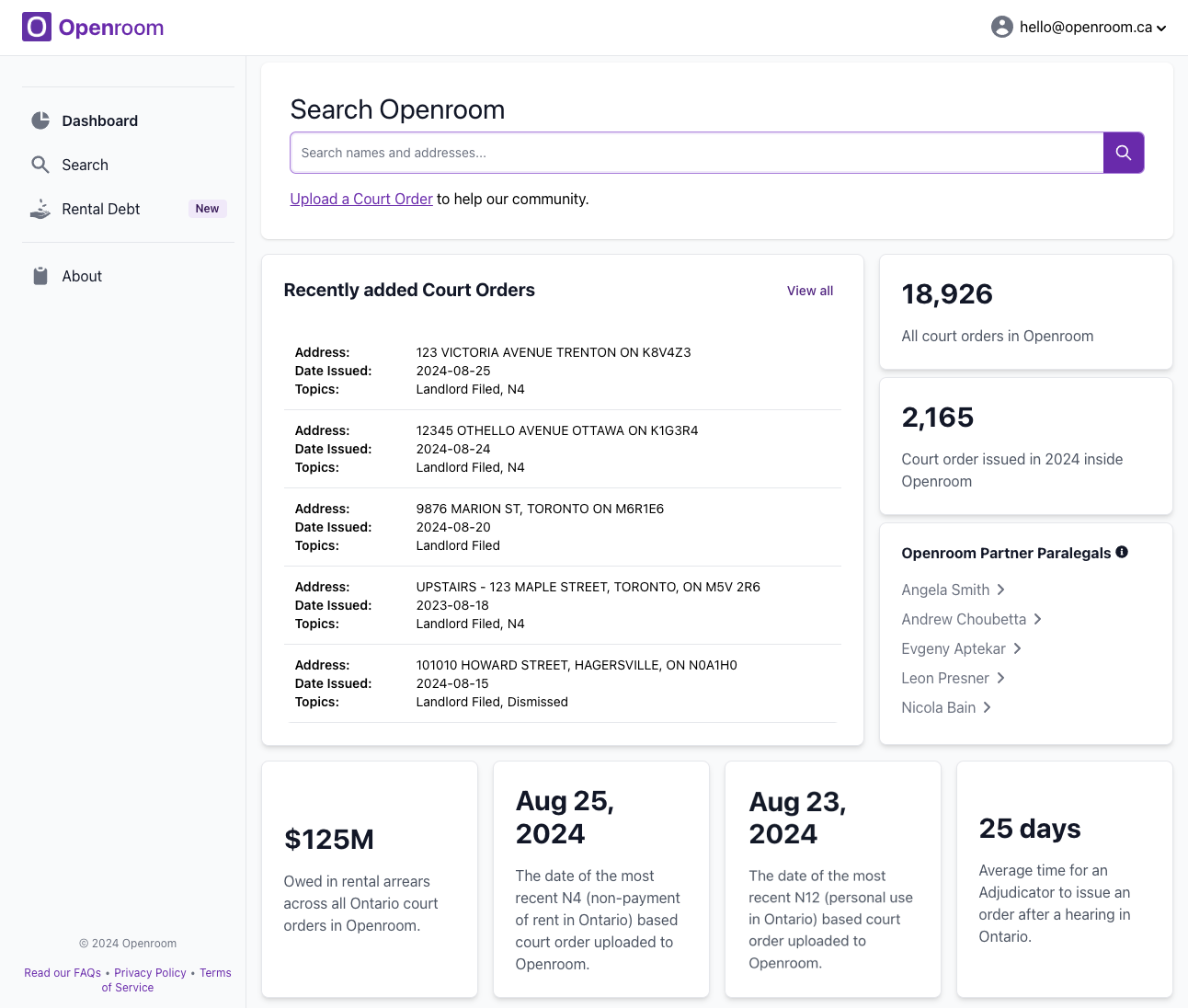This screenshot has height=1008, width=1188.
Task: Expand Angela Smith chevron
Action: click(x=1001, y=590)
